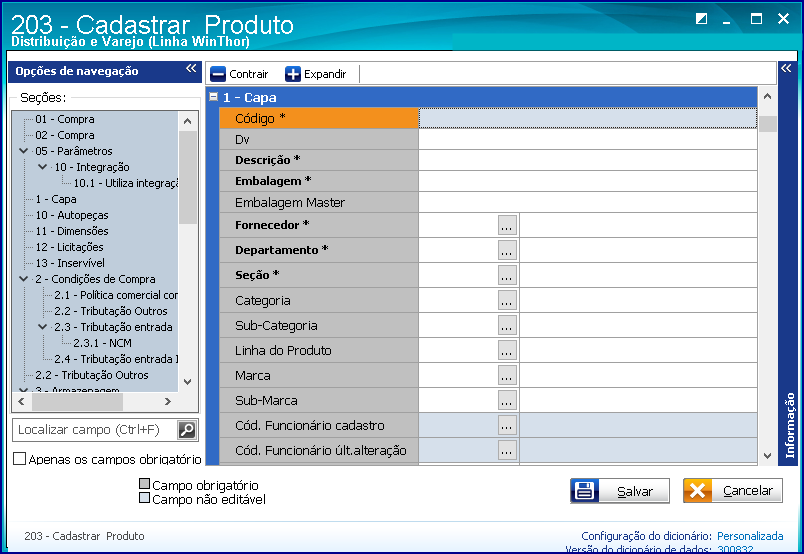The image size is (804, 554).
Task: Click the 300832 dictionary version link
Action: pos(735,549)
